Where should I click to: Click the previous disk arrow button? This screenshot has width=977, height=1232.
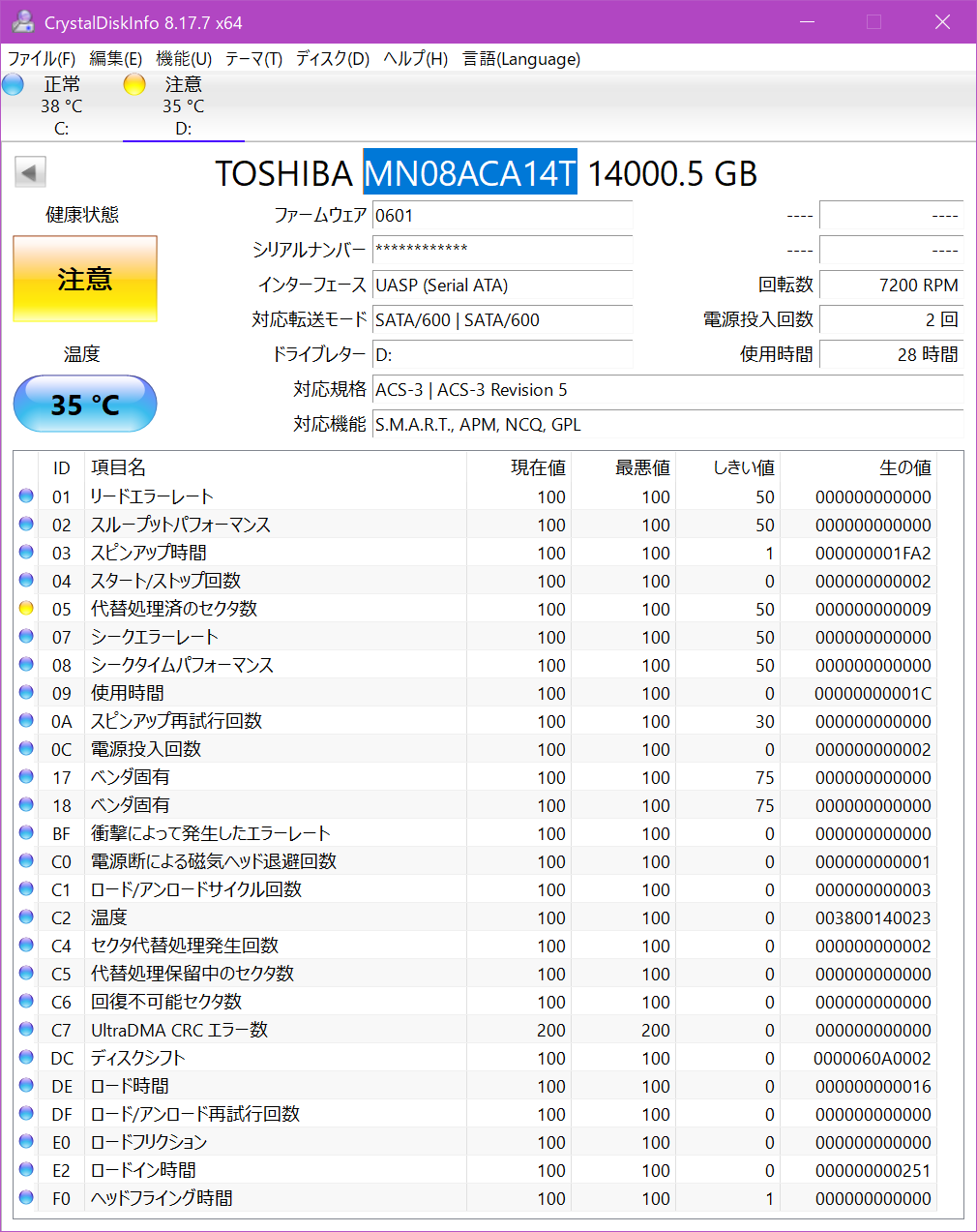click(x=30, y=173)
